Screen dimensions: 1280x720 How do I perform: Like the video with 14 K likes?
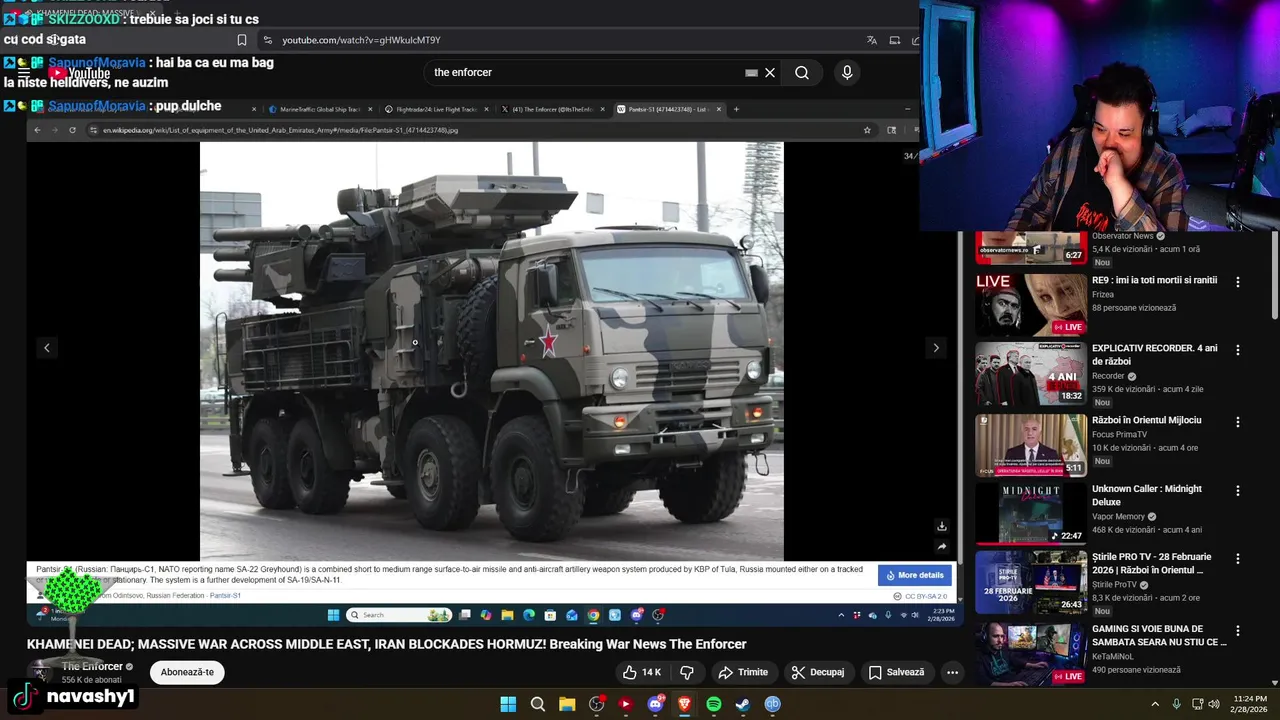pyautogui.click(x=642, y=672)
